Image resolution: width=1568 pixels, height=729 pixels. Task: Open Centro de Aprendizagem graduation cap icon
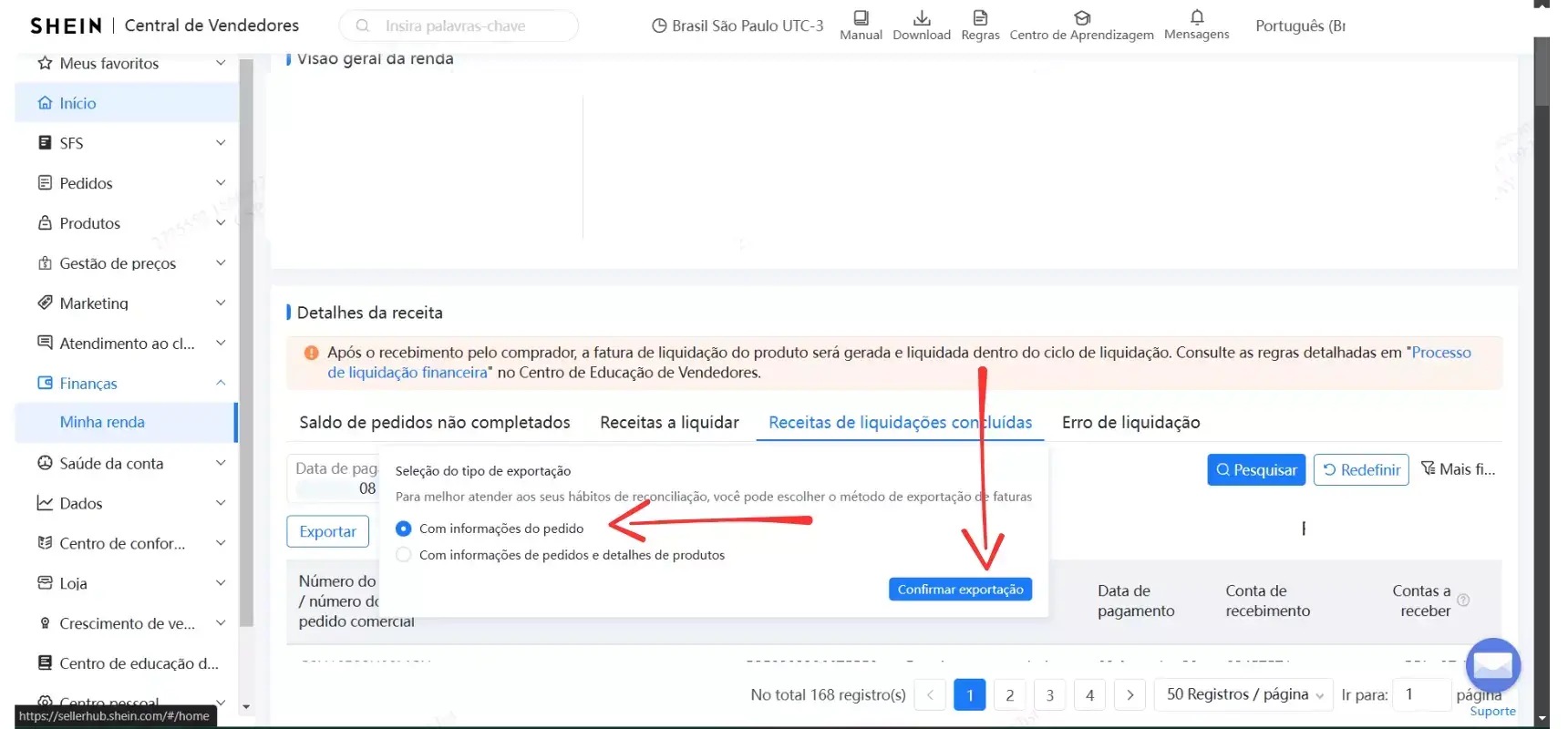tap(1082, 17)
